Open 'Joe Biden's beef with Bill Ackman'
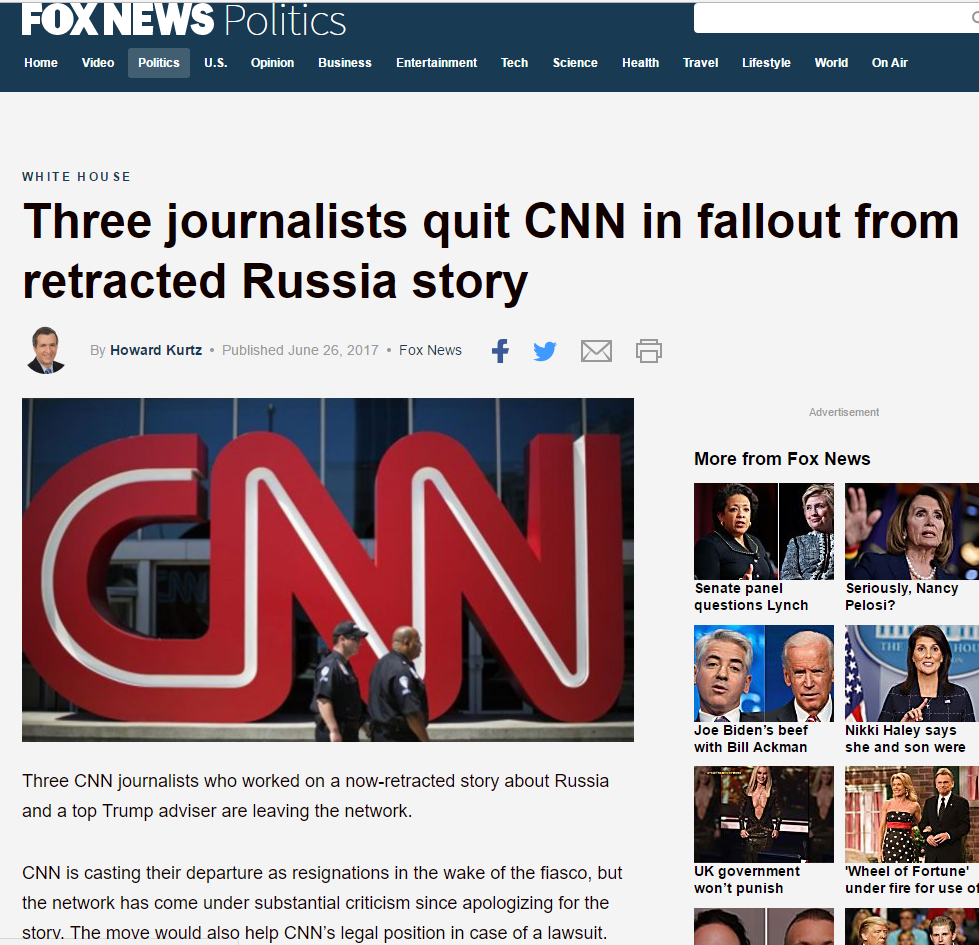Screen dimensions: 979x945 [x=764, y=690]
